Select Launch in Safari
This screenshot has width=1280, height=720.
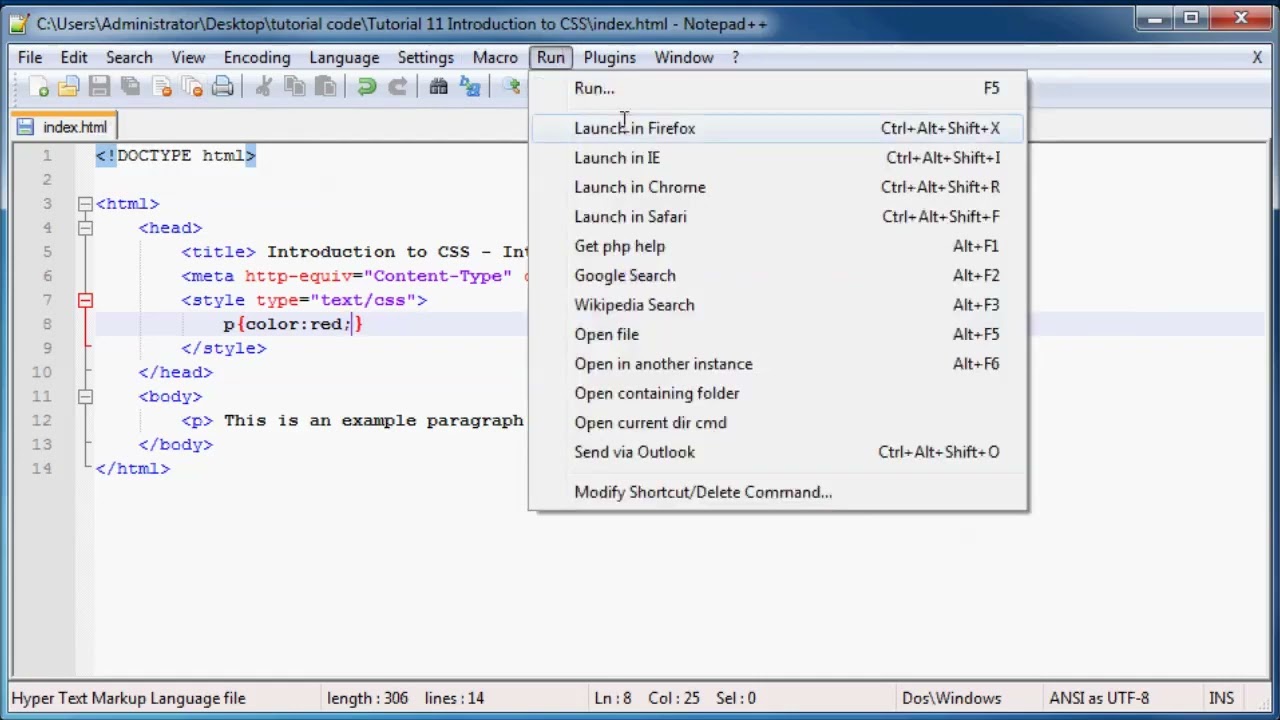point(778,217)
